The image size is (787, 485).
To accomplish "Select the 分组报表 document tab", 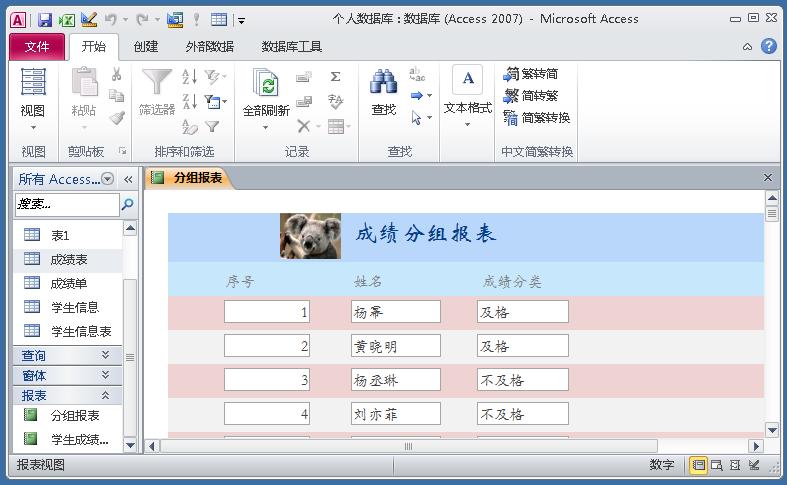I will click(x=188, y=178).
